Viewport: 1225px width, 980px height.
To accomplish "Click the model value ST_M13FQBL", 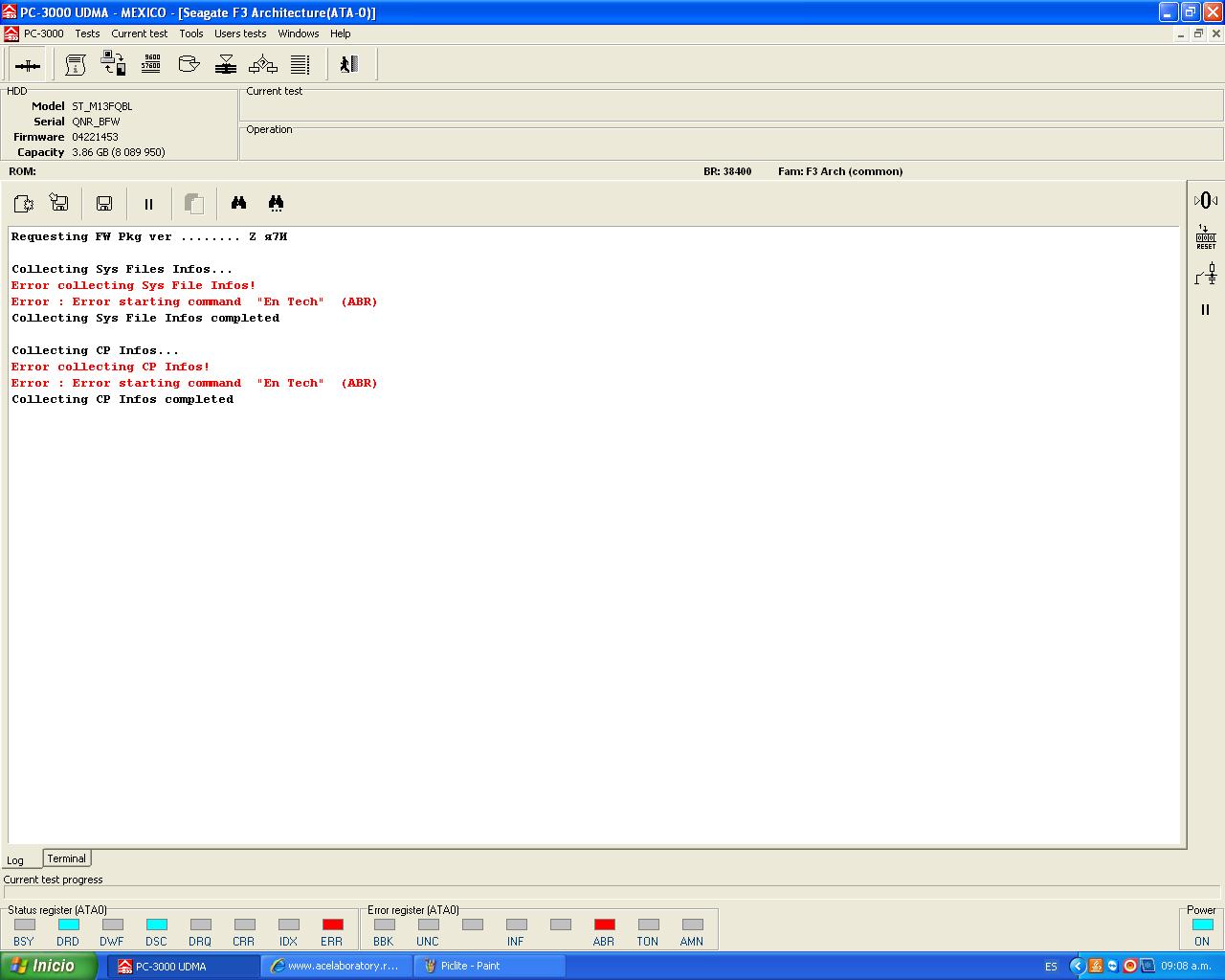I will [102, 106].
